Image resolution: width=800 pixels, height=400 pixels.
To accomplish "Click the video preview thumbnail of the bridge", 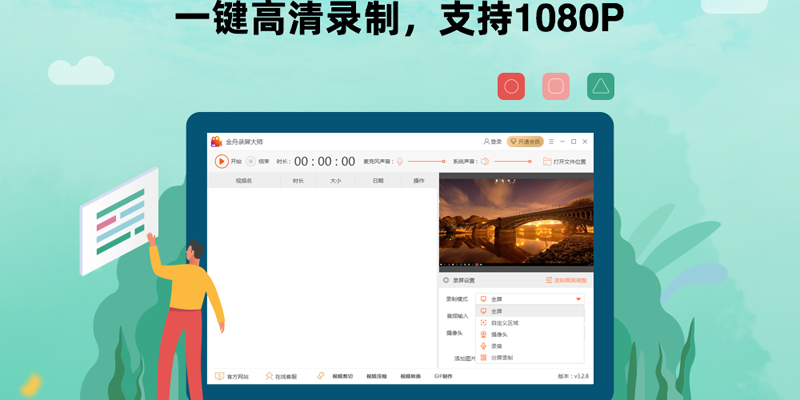I will (516, 223).
